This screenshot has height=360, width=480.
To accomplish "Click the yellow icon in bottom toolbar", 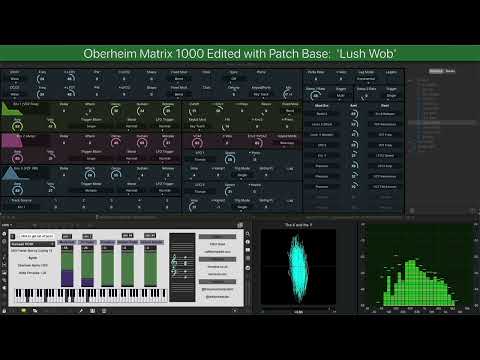I will pyautogui.click(x=23, y=311).
